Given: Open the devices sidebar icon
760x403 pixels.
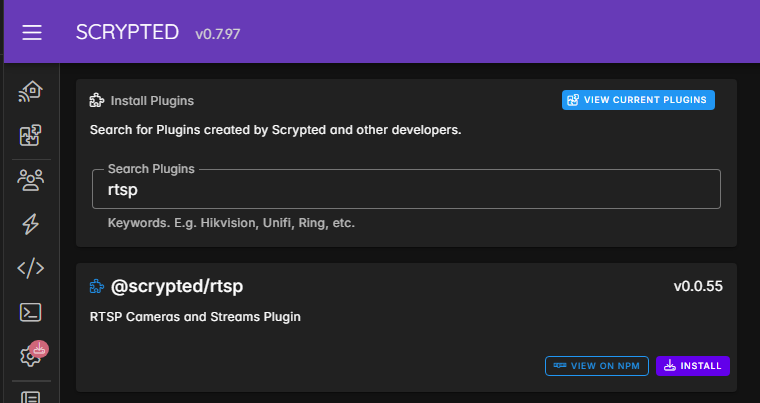Looking at the screenshot, I should [31, 93].
